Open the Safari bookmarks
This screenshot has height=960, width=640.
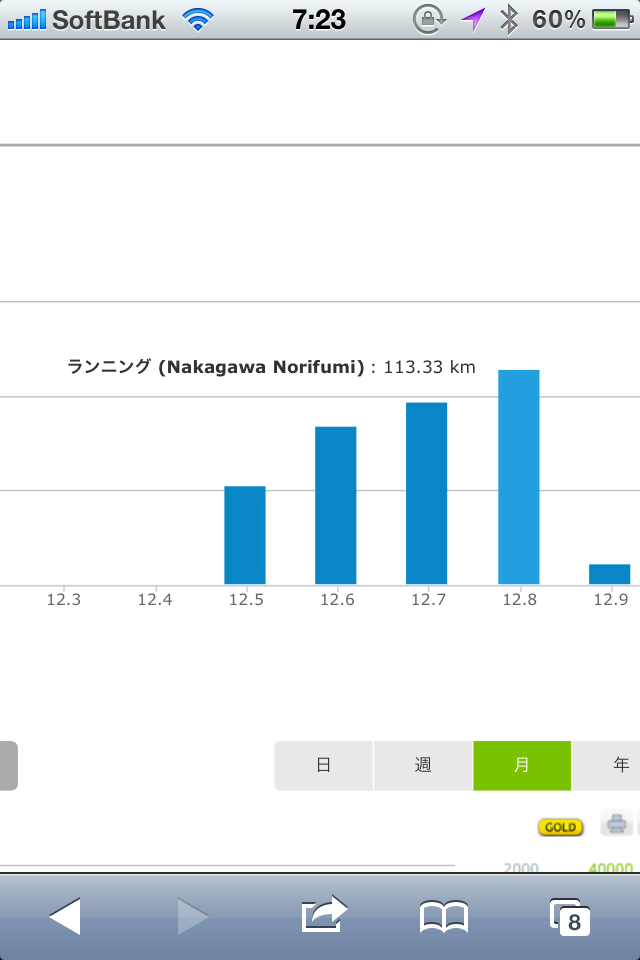click(444, 917)
